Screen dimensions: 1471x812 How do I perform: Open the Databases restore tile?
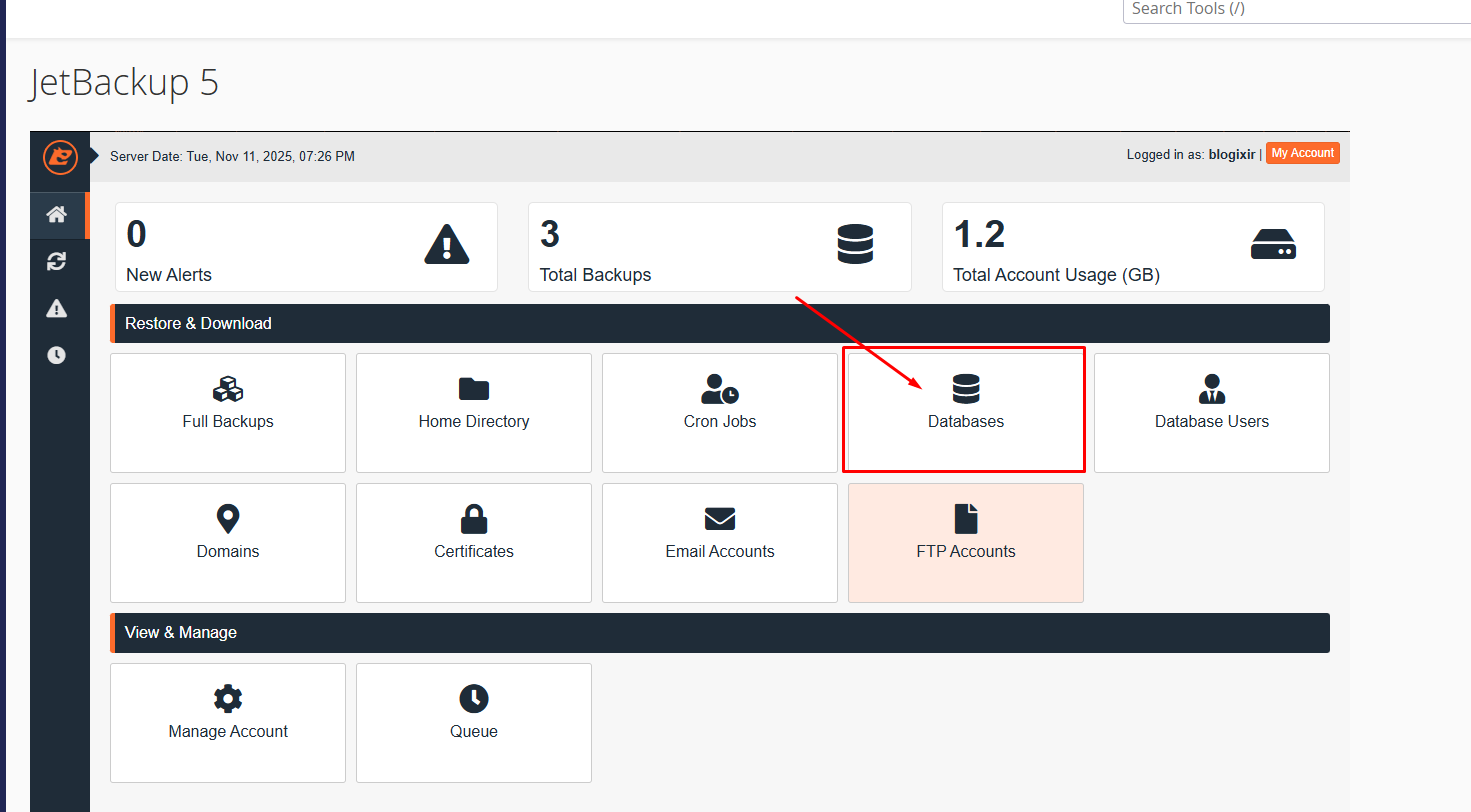[965, 412]
